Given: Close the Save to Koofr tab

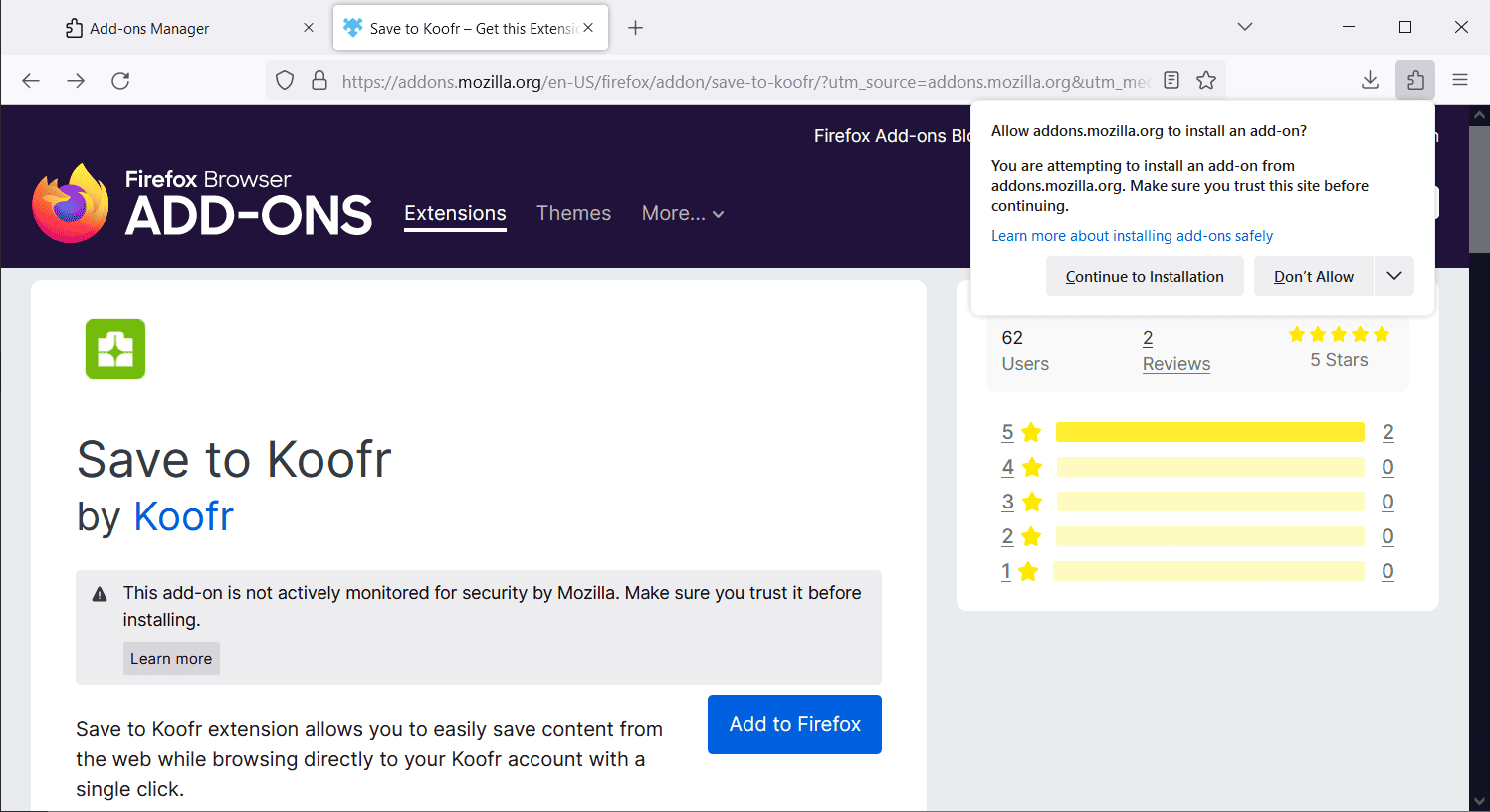Looking at the screenshot, I should (x=588, y=28).
